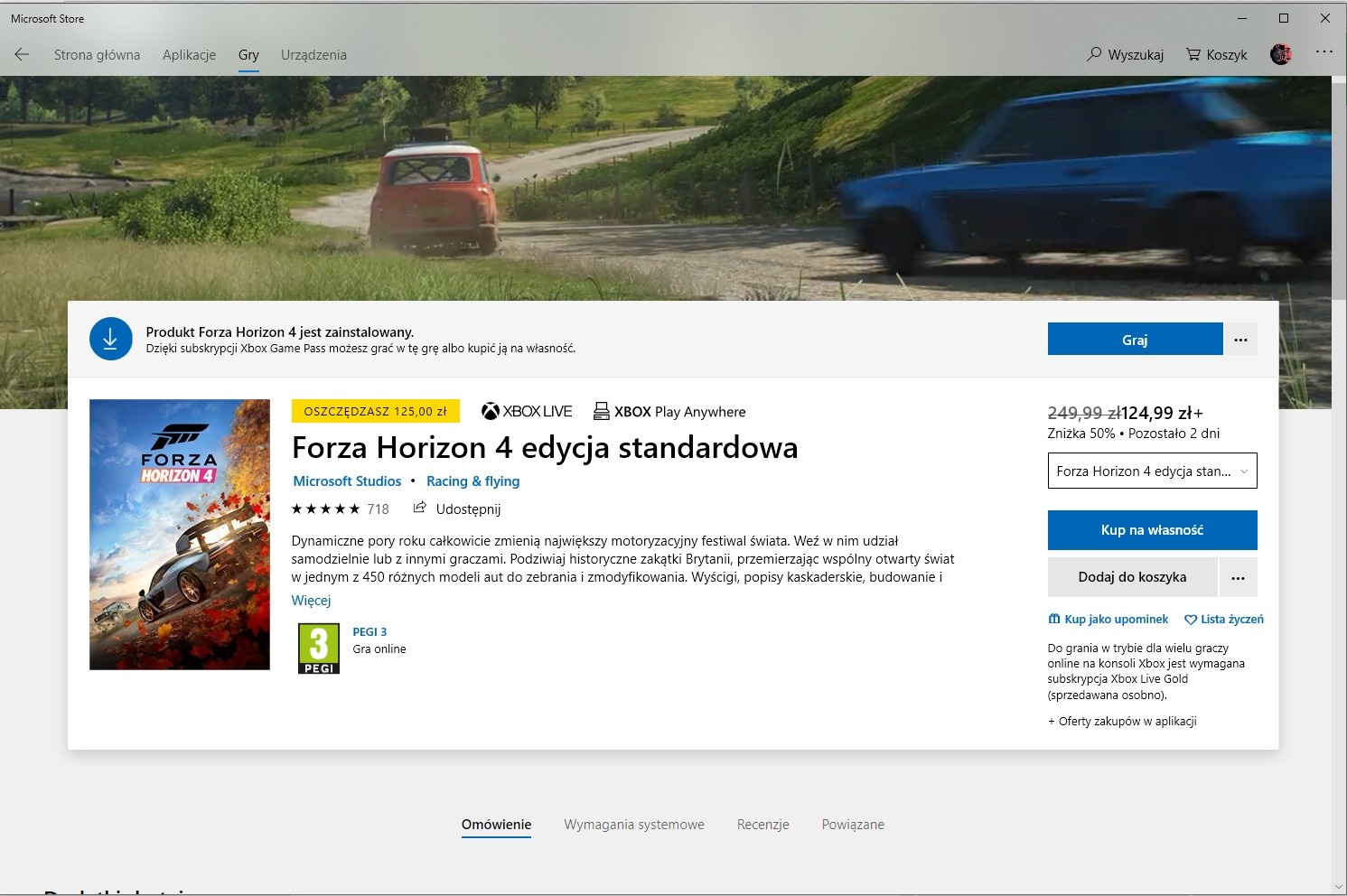Click the Oferty zakupów w aplikacji text

point(1122,722)
